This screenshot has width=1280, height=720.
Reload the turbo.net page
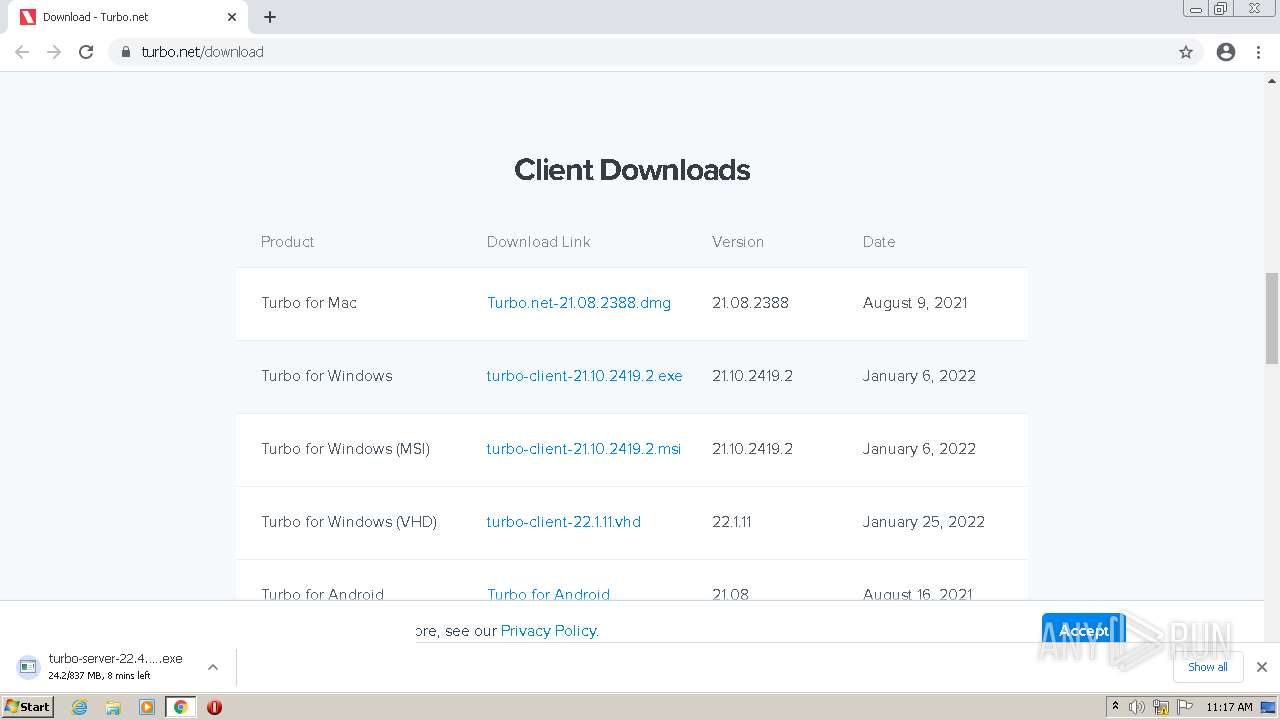[86, 52]
